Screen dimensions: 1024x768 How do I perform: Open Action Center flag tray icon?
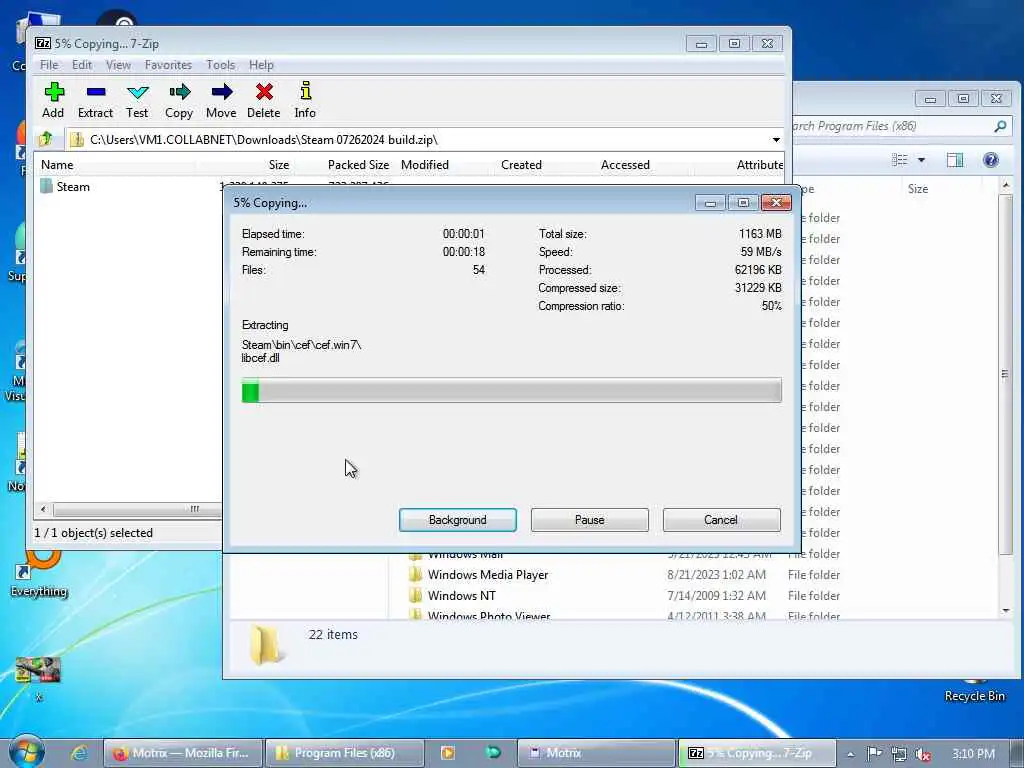(874, 754)
